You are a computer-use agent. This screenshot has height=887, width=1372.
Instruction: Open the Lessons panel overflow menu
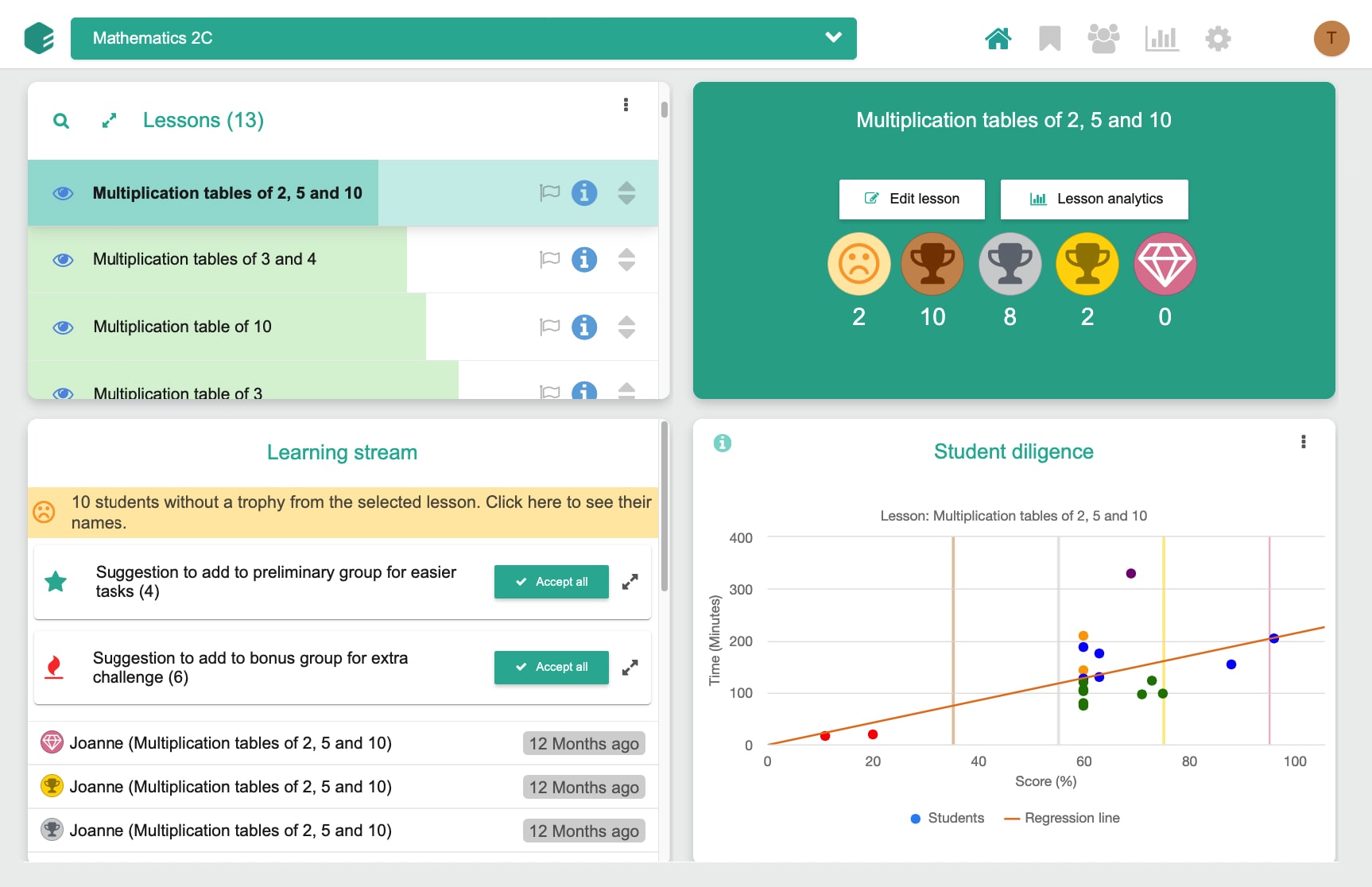pos(626,104)
